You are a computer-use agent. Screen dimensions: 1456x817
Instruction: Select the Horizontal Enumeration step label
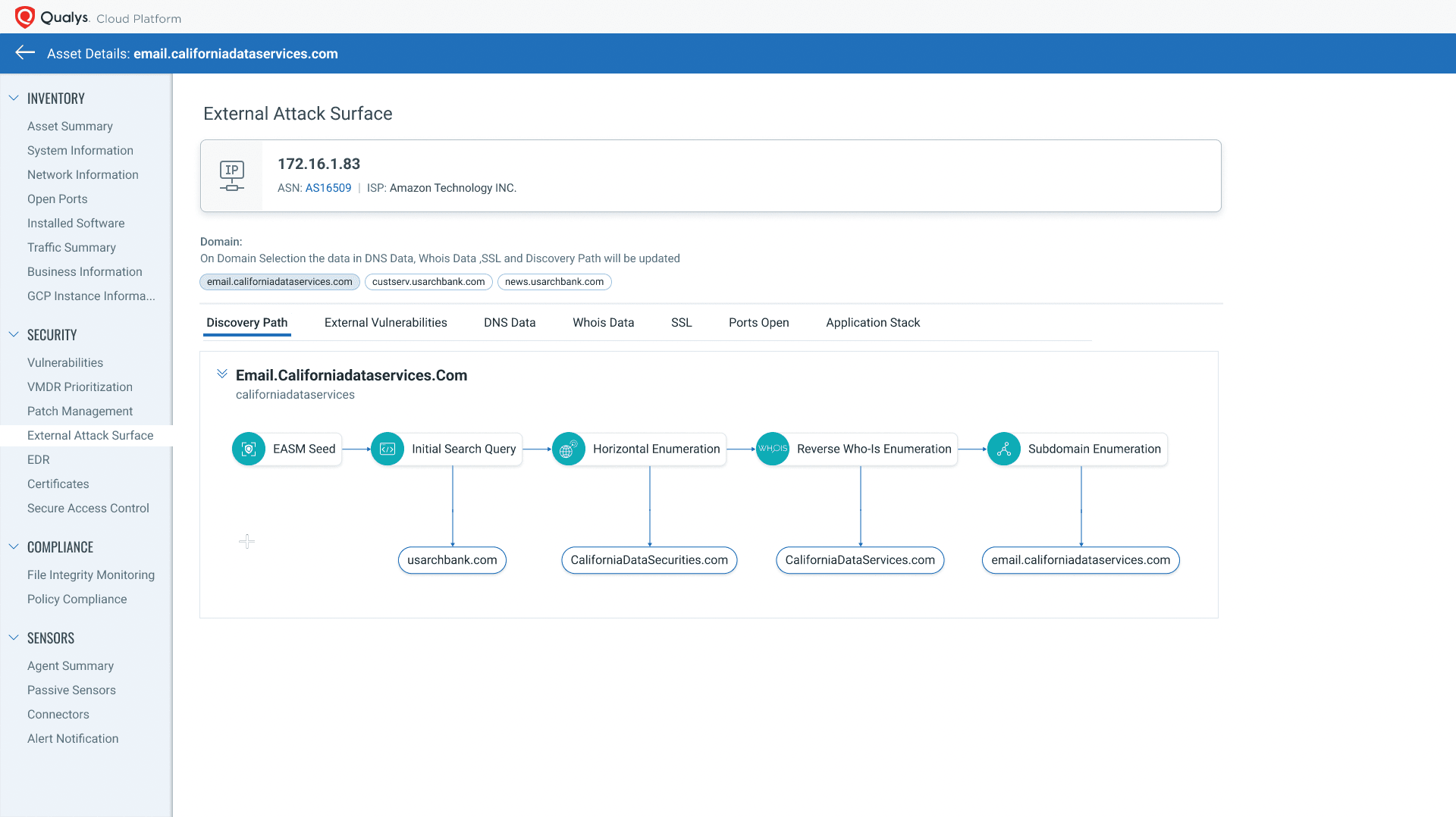tap(657, 449)
